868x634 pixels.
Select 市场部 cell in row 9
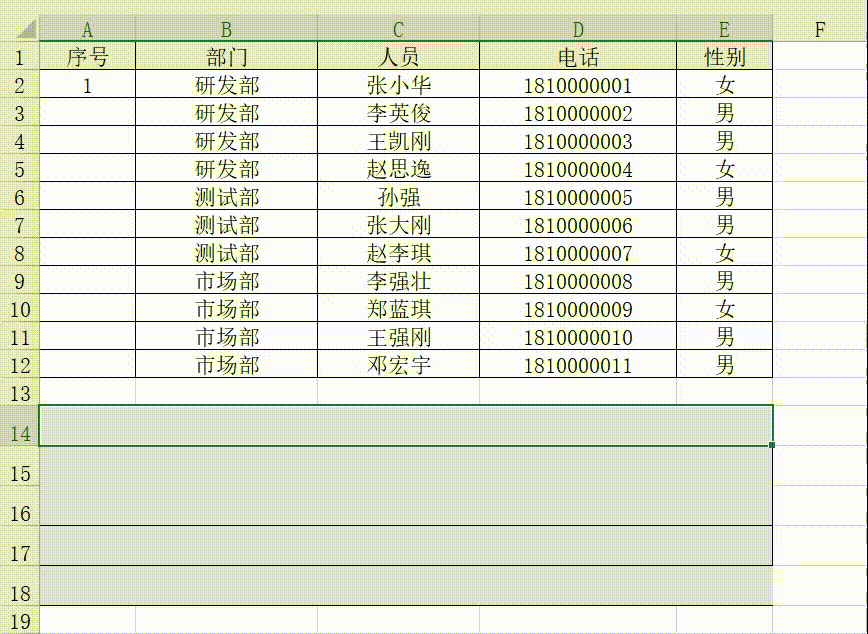click(226, 280)
